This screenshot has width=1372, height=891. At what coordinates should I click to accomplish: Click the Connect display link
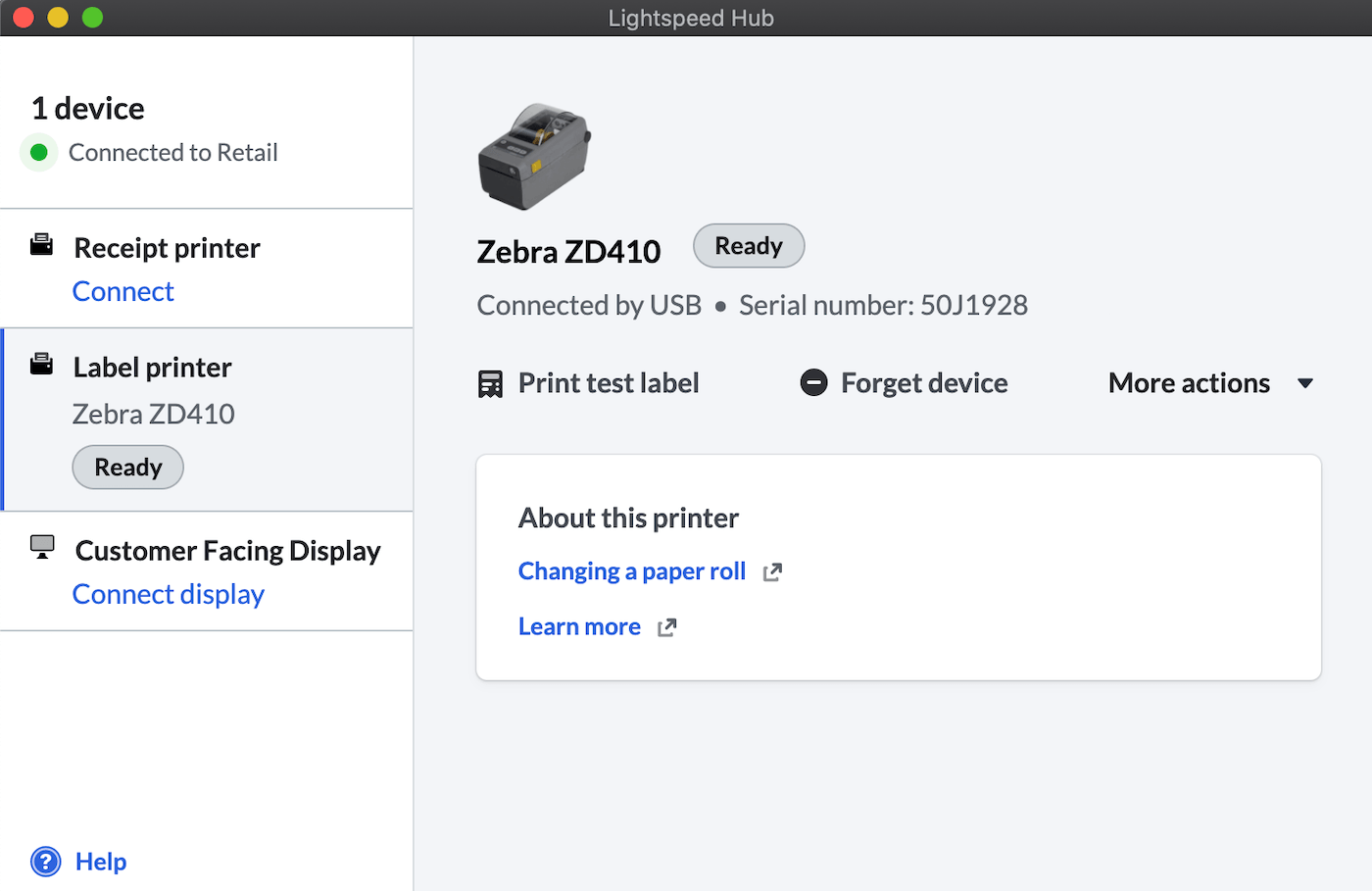[x=169, y=595]
